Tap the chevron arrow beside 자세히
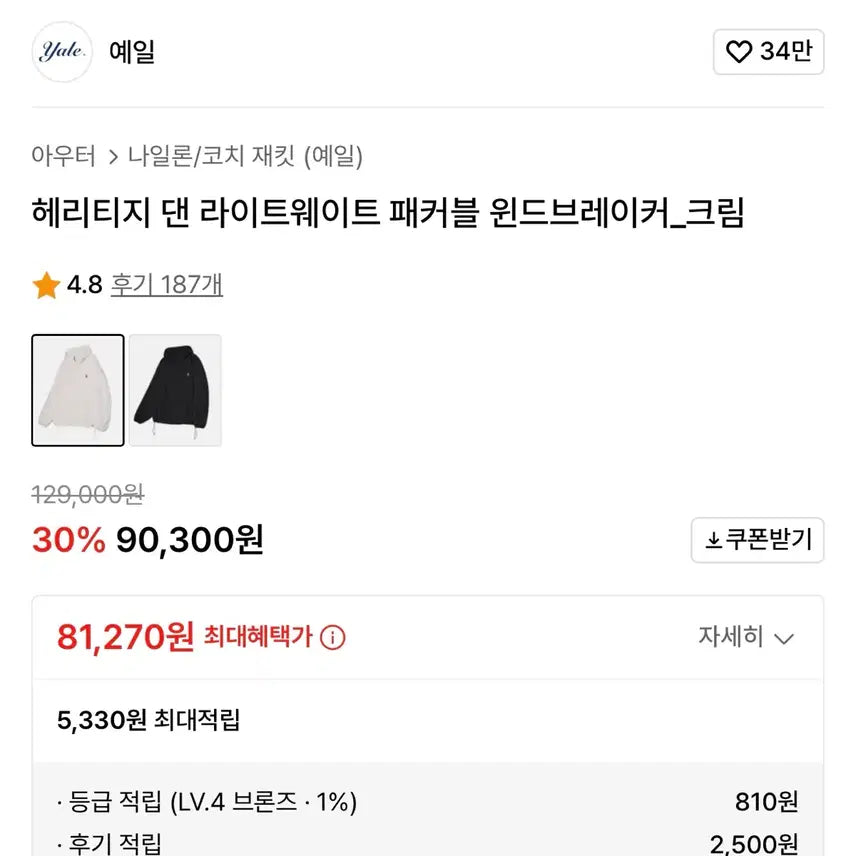Screen dimensions: 856x856 (785, 639)
